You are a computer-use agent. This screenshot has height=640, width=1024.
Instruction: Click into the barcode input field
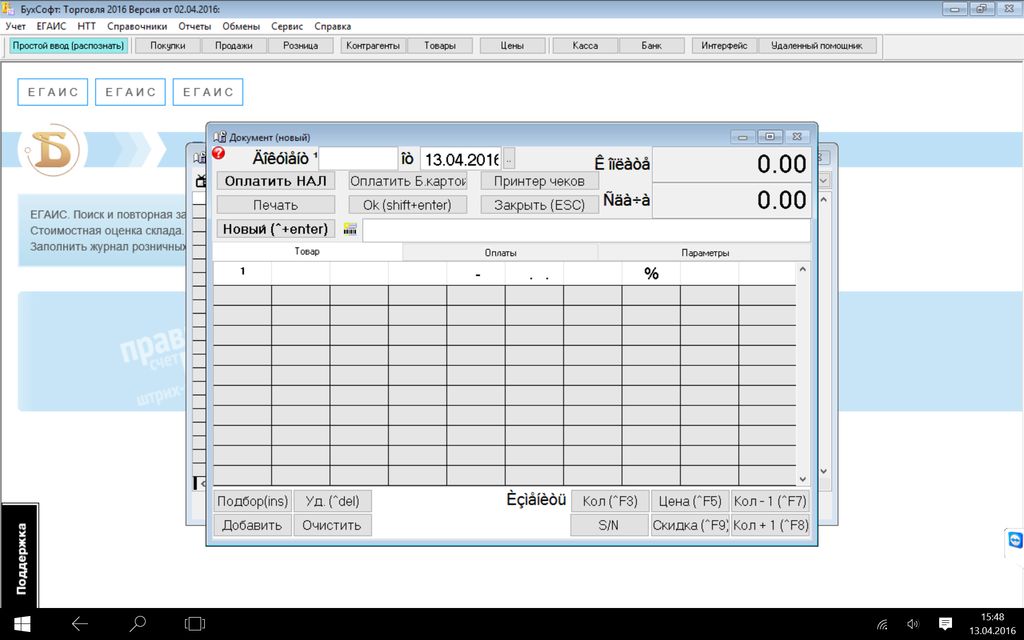(x=585, y=230)
